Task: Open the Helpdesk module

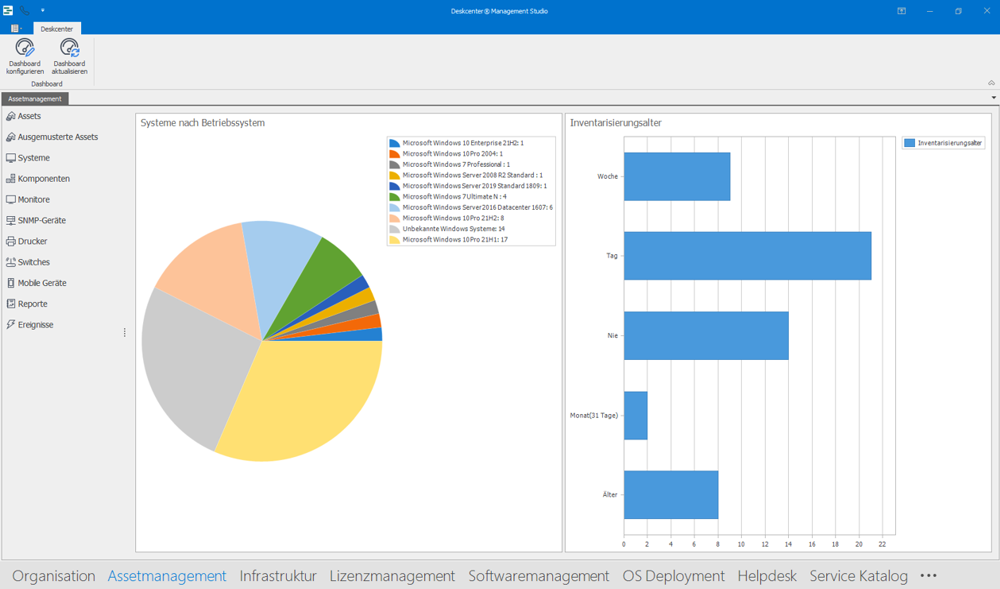Action: (x=767, y=576)
